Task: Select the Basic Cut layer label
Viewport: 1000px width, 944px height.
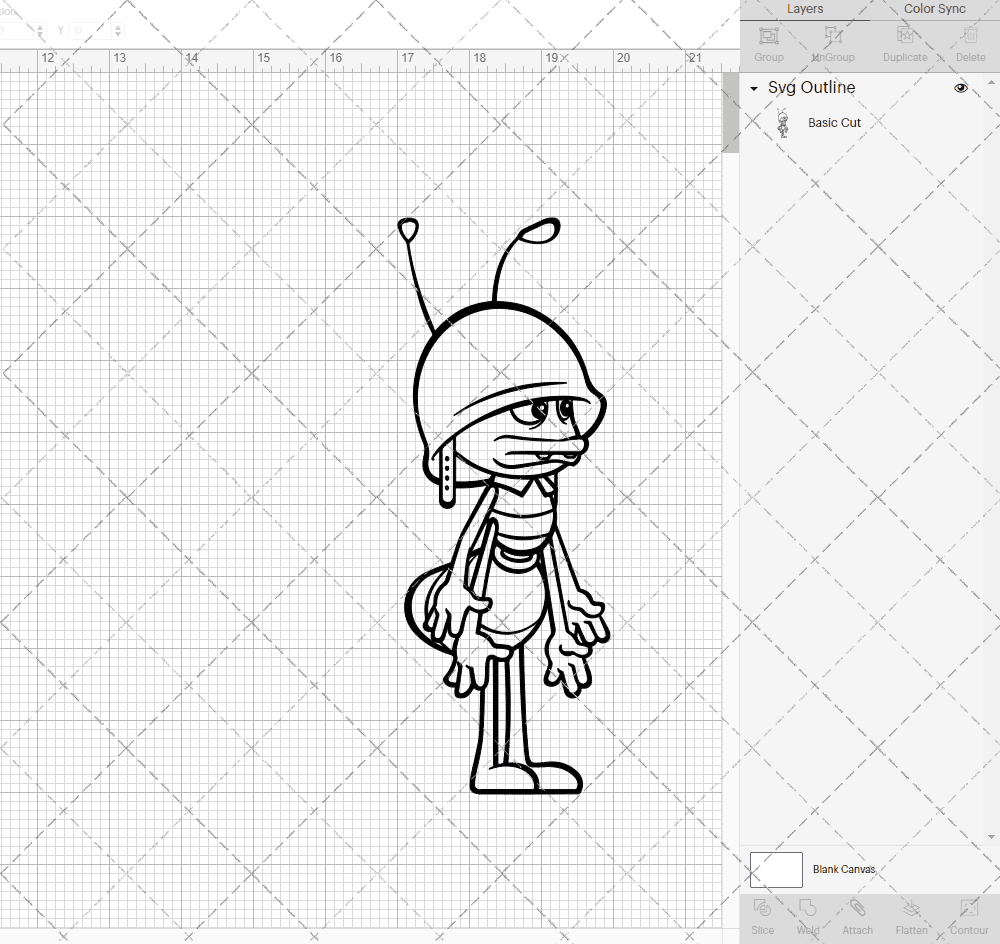Action: point(834,122)
